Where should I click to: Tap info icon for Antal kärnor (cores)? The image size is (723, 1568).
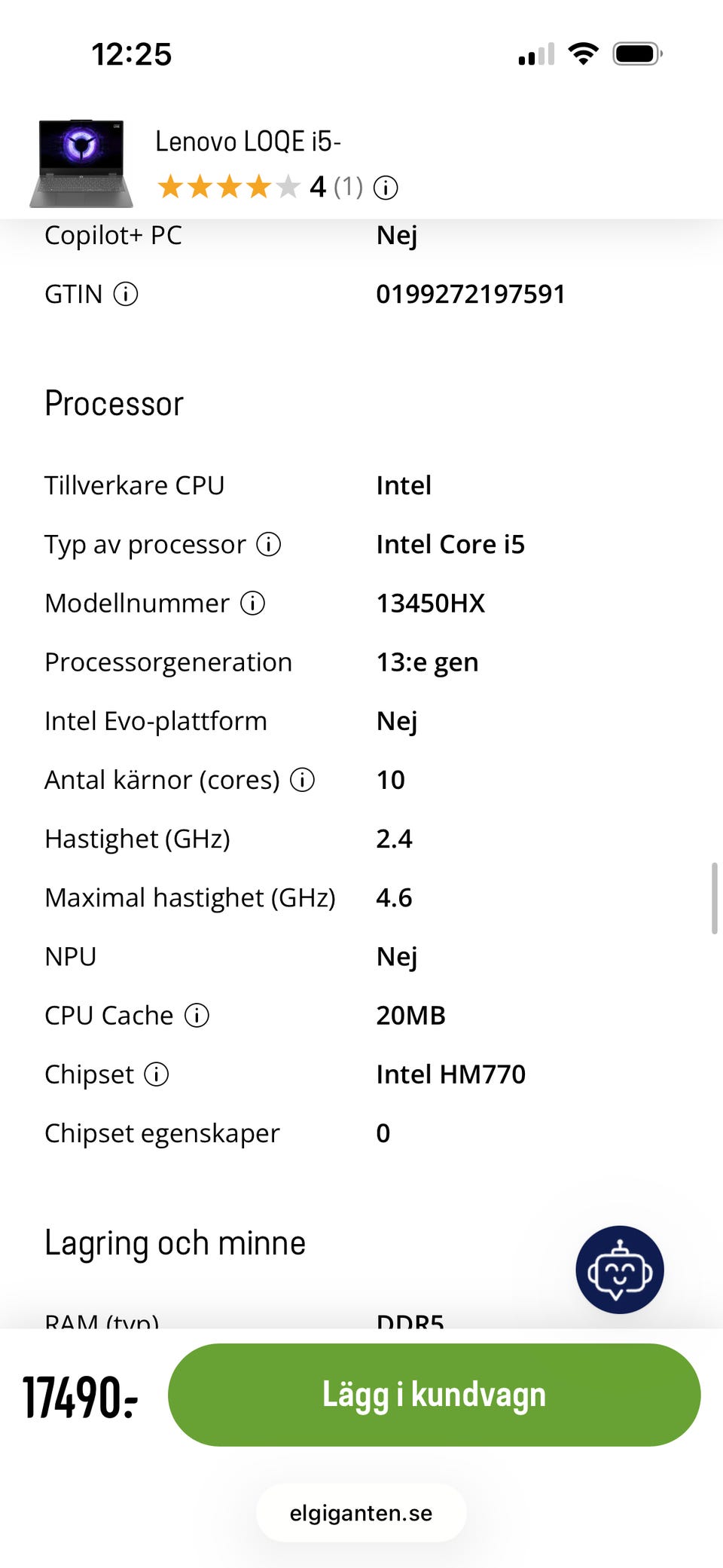click(303, 780)
